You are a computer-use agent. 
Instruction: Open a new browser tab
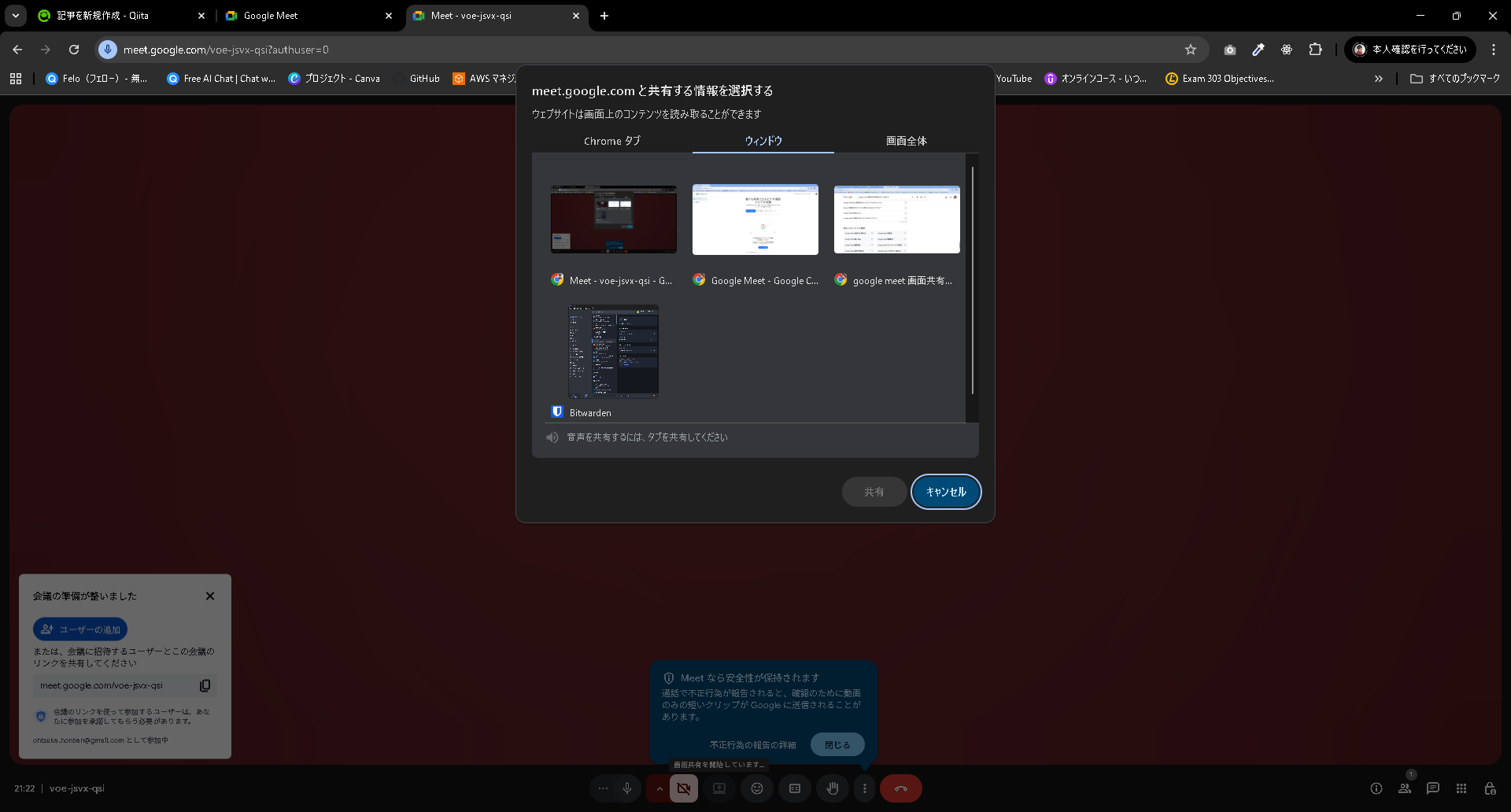click(604, 16)
